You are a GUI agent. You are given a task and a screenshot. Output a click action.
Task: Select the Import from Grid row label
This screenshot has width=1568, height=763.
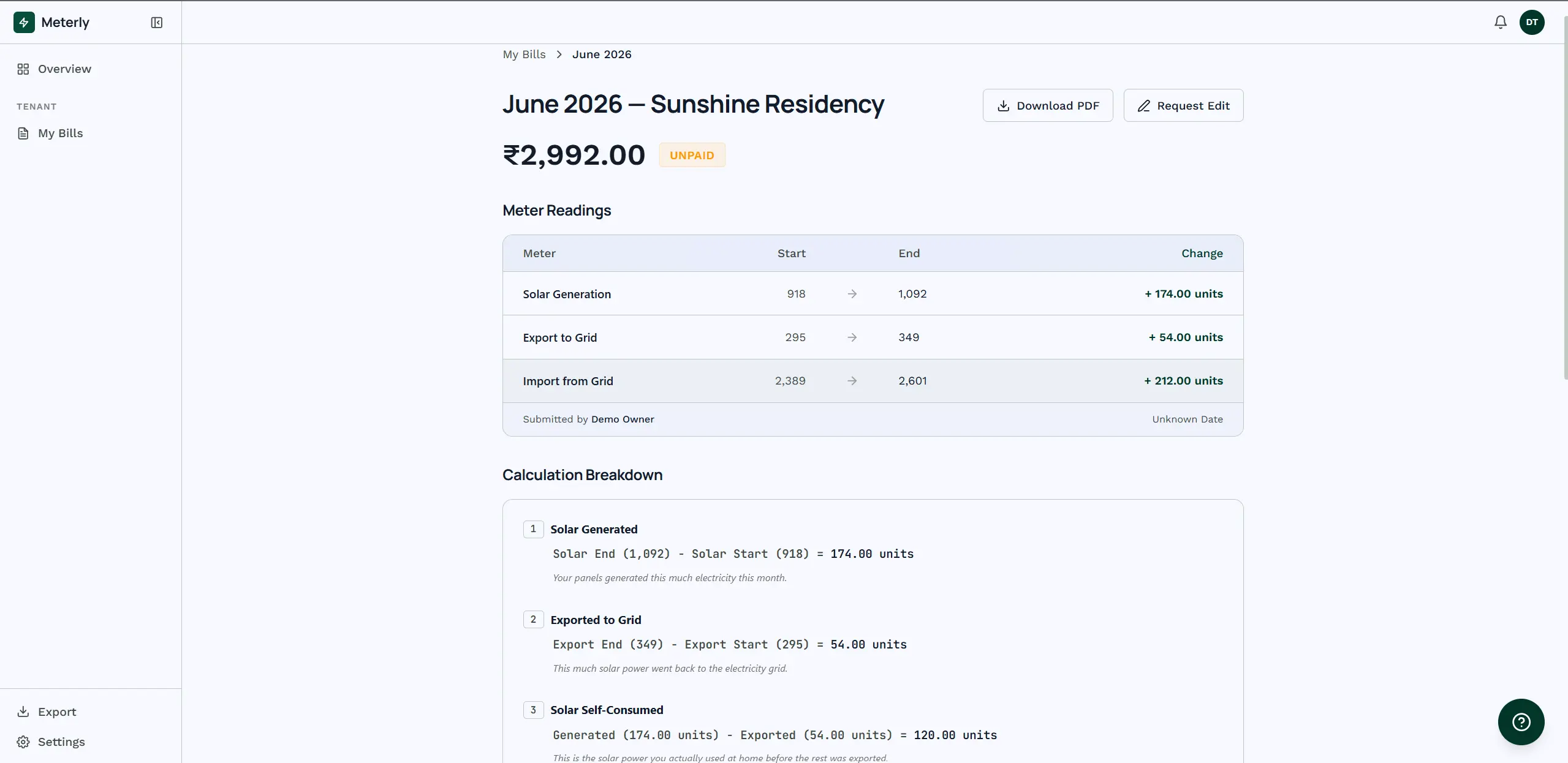(568, 382)
